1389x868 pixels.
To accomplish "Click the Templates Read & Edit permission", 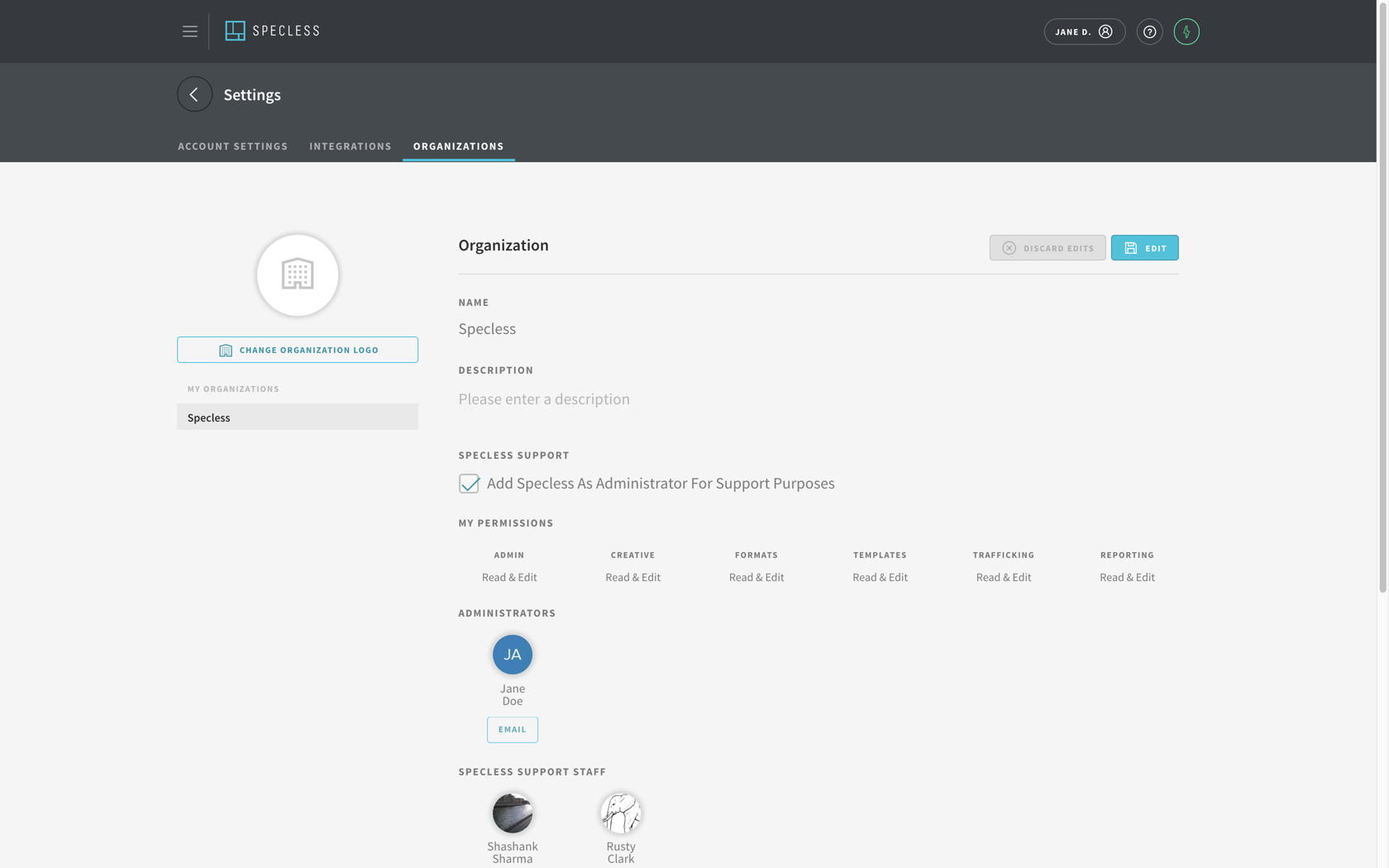I will [880, 577].
